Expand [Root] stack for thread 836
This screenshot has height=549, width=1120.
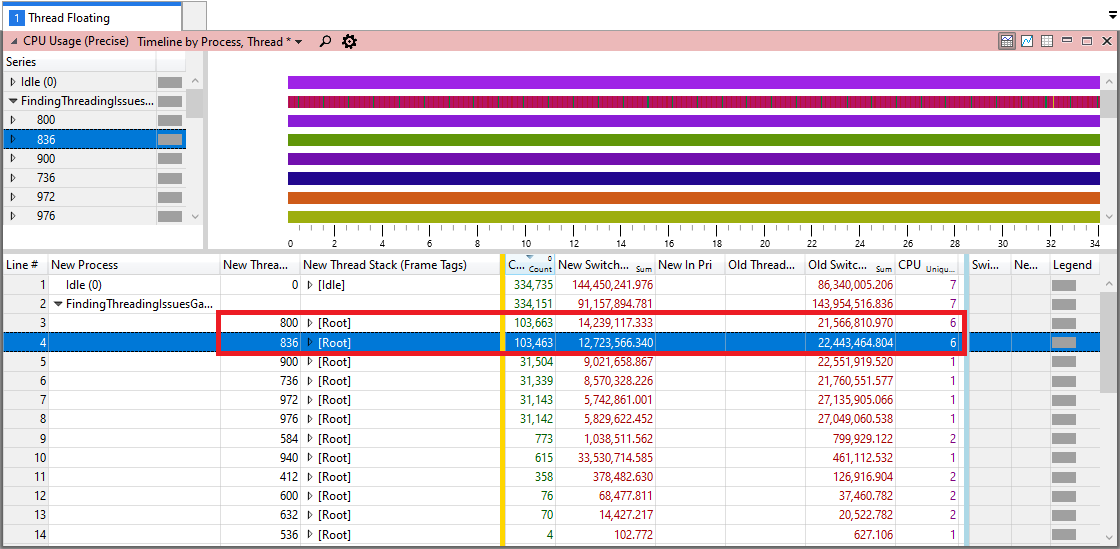tap(310, 343)
